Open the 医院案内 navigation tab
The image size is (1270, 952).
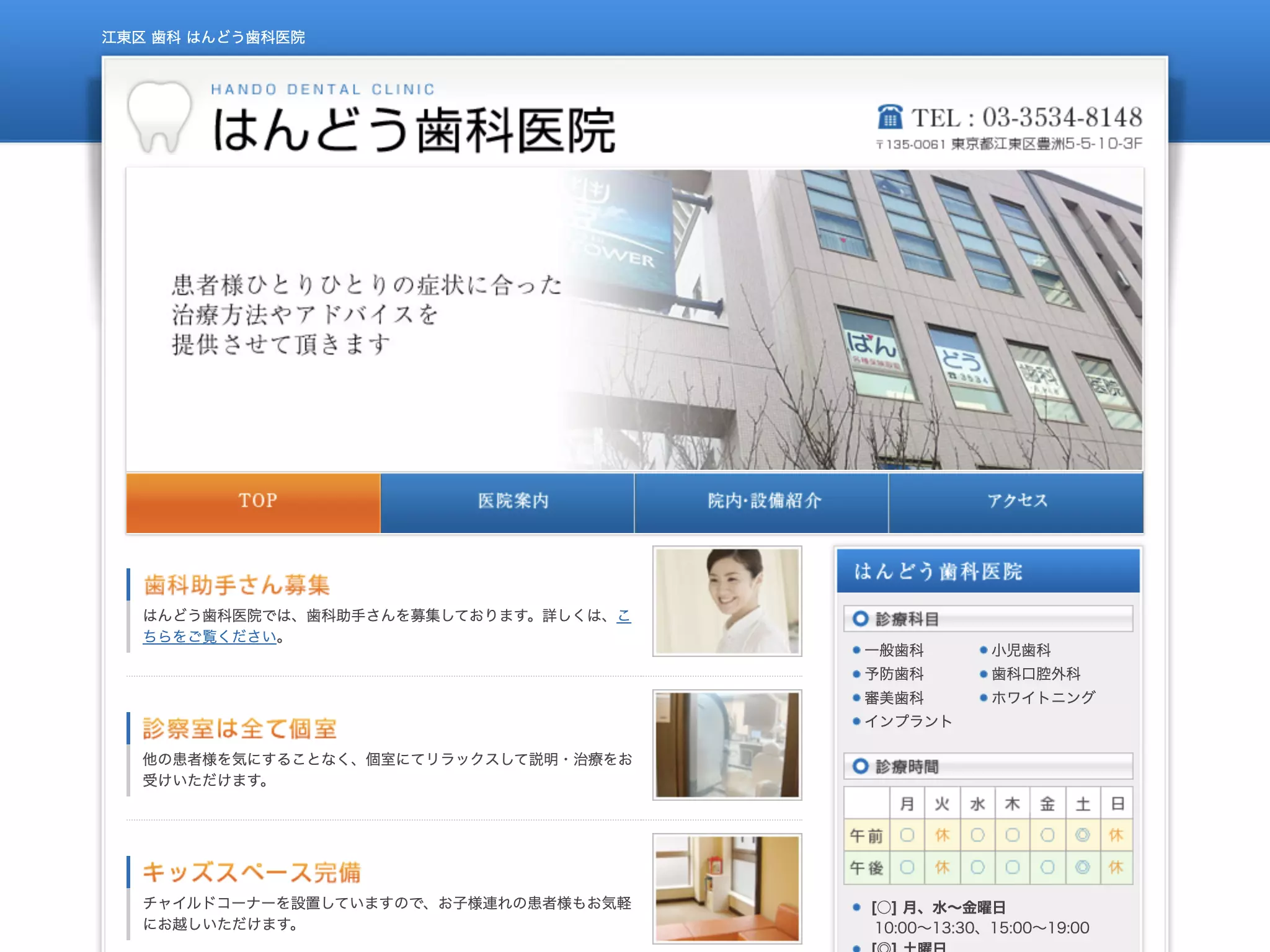click(507, 503)
